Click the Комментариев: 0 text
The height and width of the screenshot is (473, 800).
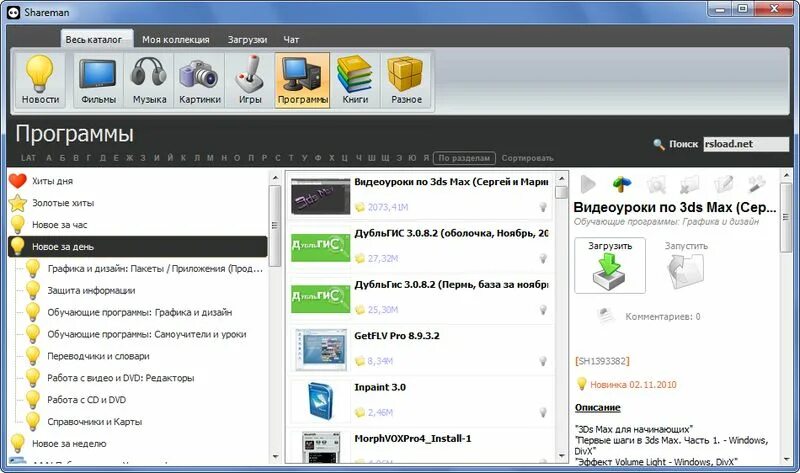coord(663,317)
